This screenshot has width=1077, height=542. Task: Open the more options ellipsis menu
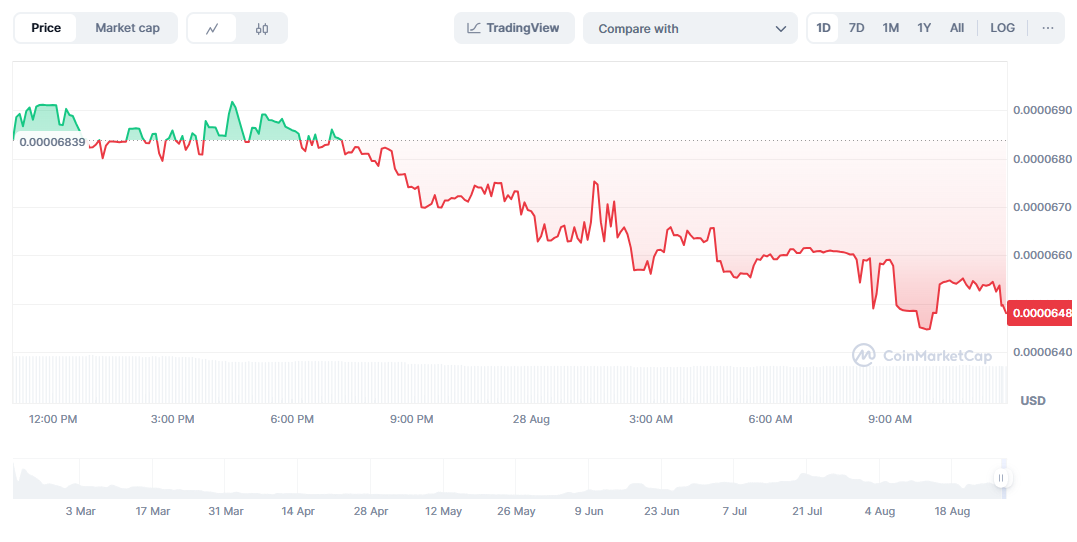pos(1047,28)
